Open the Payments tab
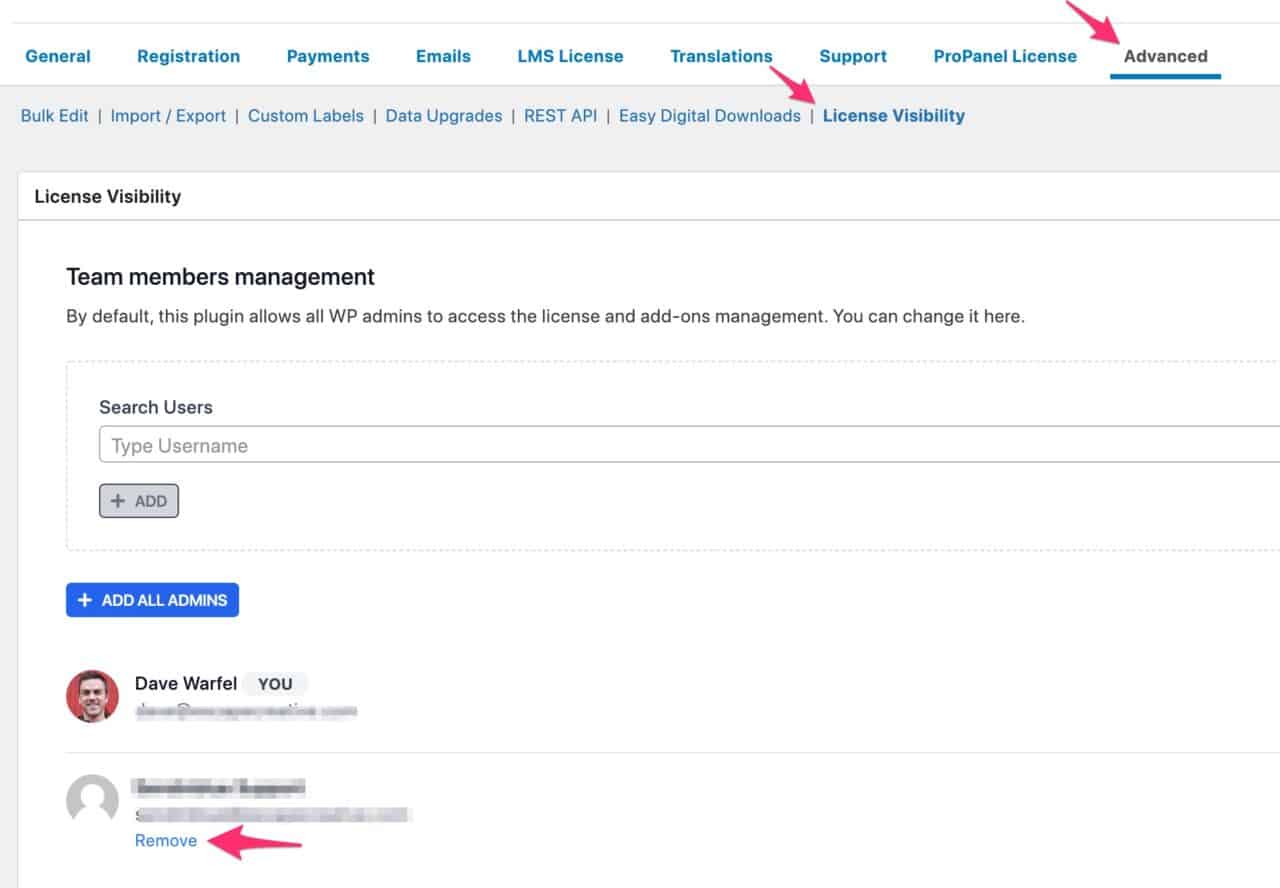 [x=328, y=56]
